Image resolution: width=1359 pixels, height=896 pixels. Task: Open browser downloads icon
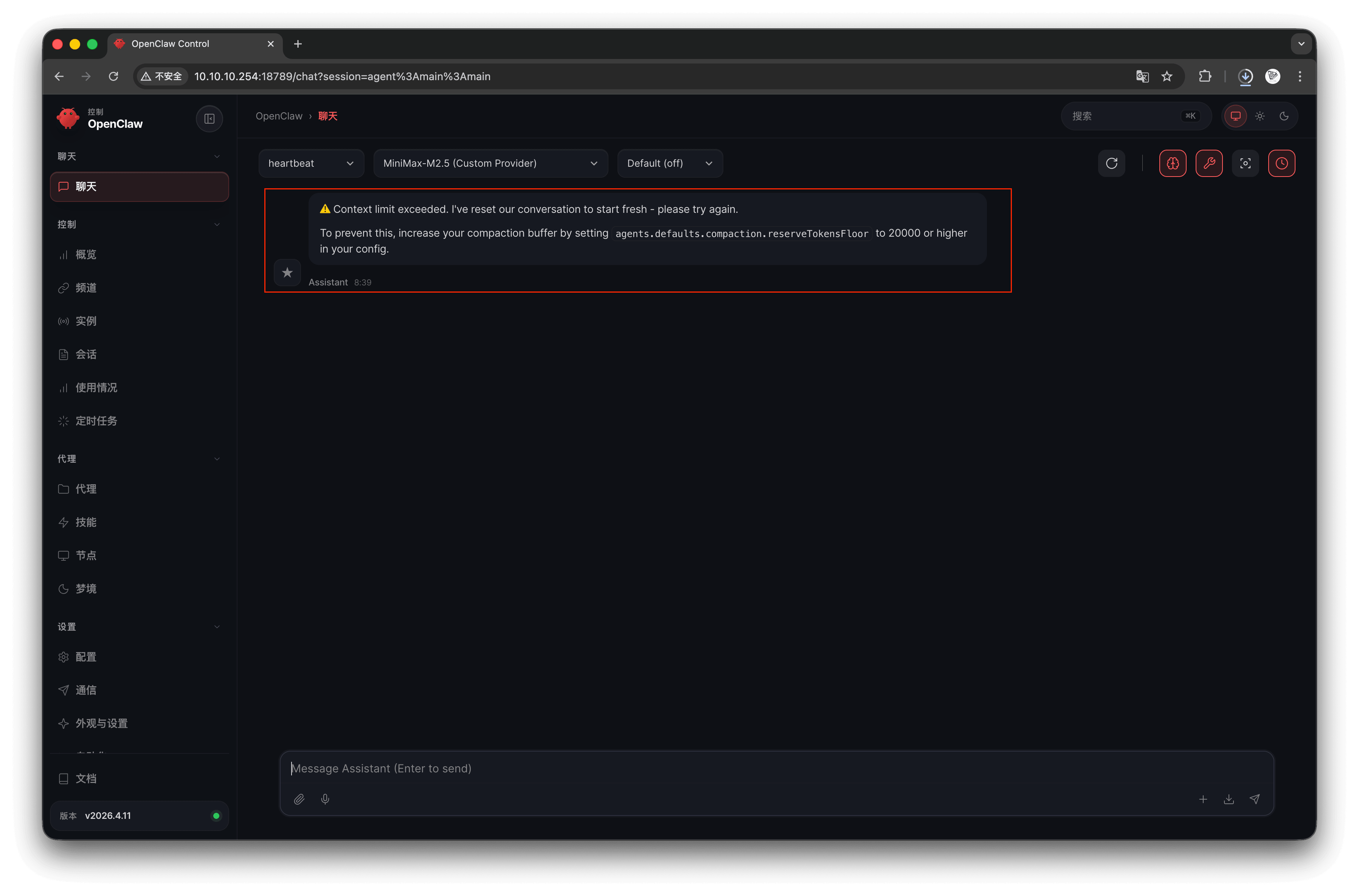tap(1245, 77)
